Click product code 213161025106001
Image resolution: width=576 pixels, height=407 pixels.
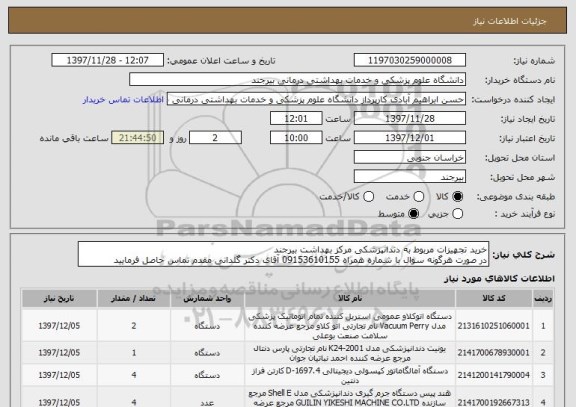pos(493,326)
